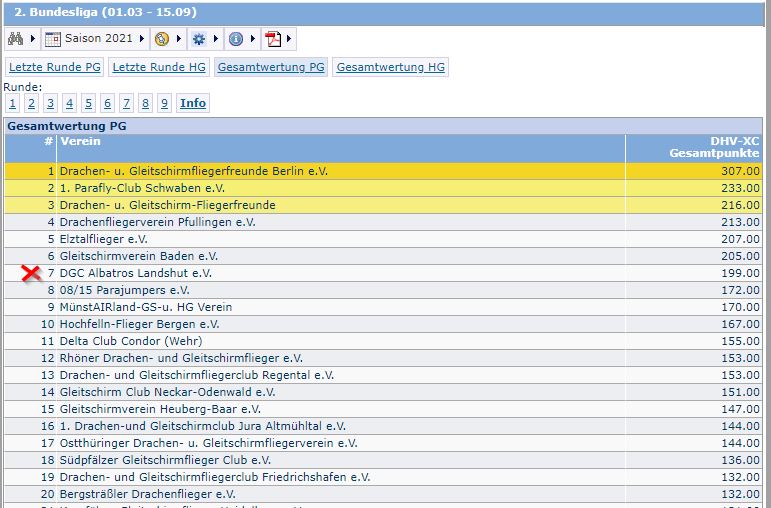Select Drachen- und Gleitschirmfliegerclub Friedrichshafen e.V.

pyautogui.click(x=215, y=477)
